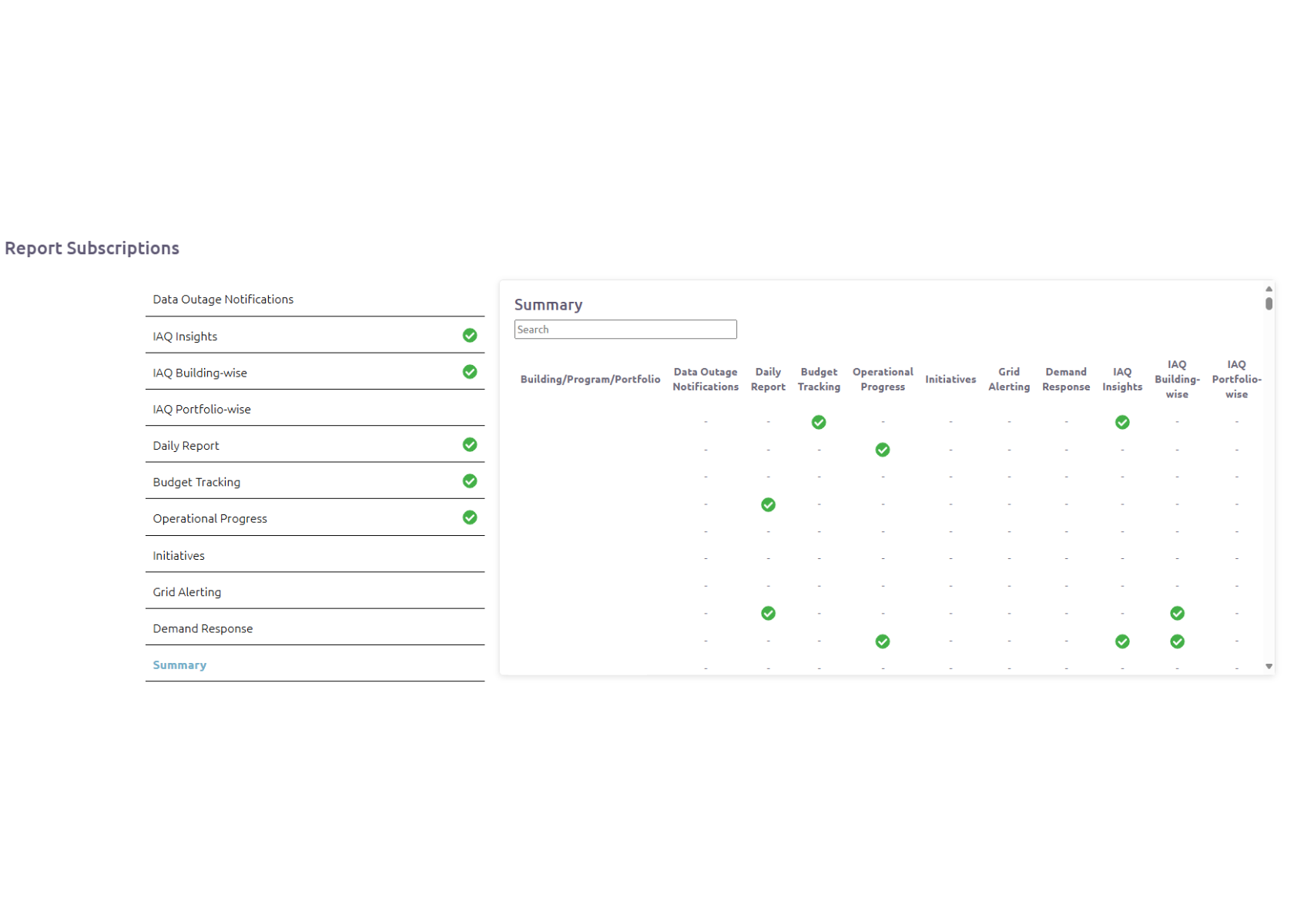
Task: Select IAQ Portfolio-wise report
Action: (x=315, y=409)
